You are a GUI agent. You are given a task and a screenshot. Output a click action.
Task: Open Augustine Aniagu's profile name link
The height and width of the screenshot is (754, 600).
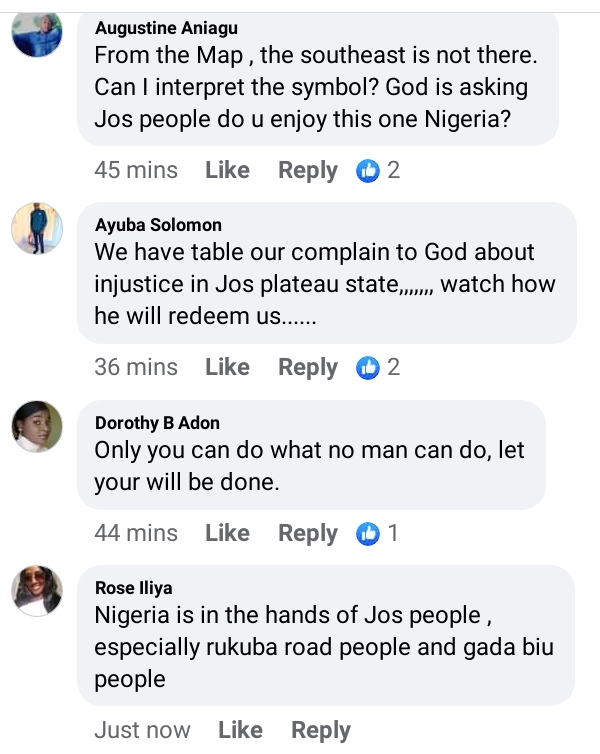tap(166, 28)
